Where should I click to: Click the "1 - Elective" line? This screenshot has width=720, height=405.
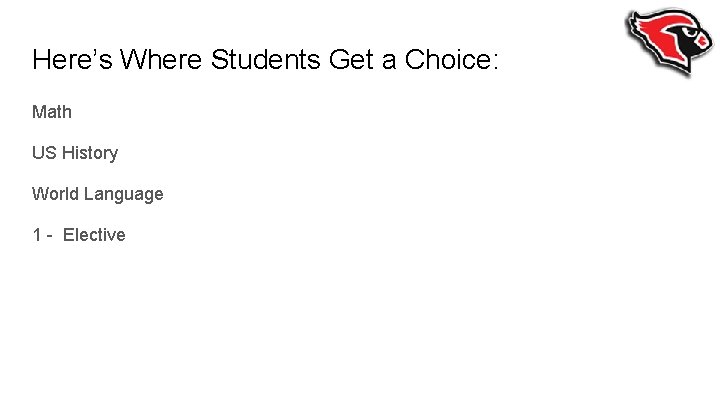click(x=79, y=235)
